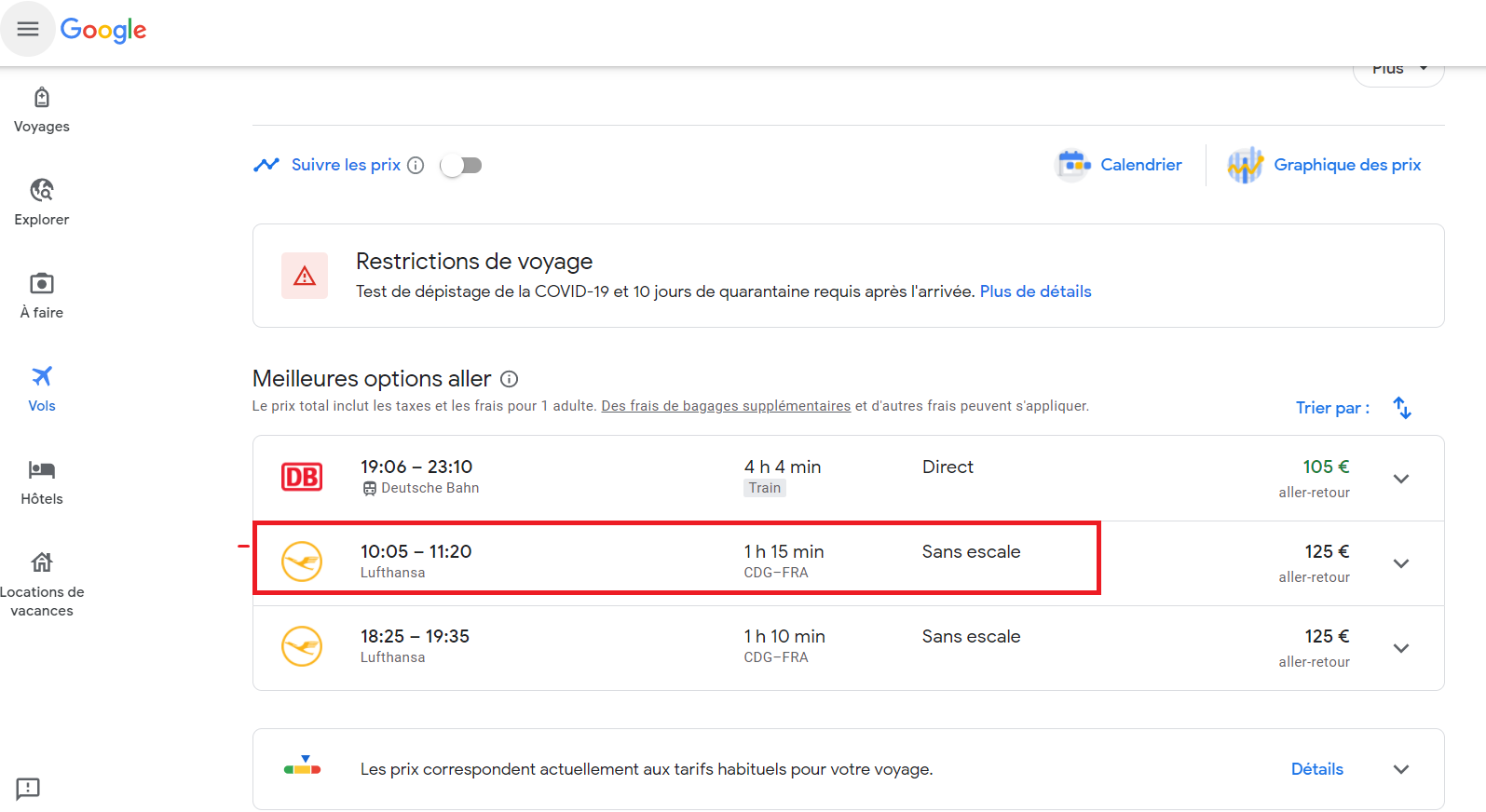Image resolution: width=1486 pixels, height=812 pixels.
Task: Select the Vols sidebar tab
Action: click(x=42, y=390)
